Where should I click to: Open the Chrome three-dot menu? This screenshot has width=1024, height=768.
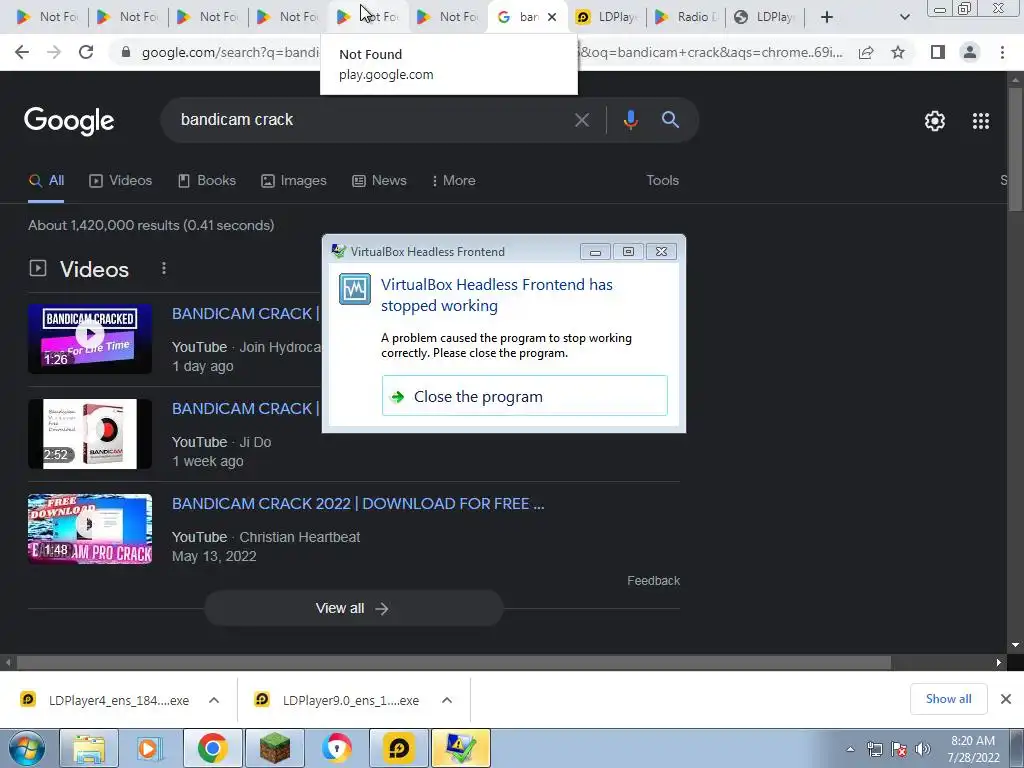[x=1002, y=52]
